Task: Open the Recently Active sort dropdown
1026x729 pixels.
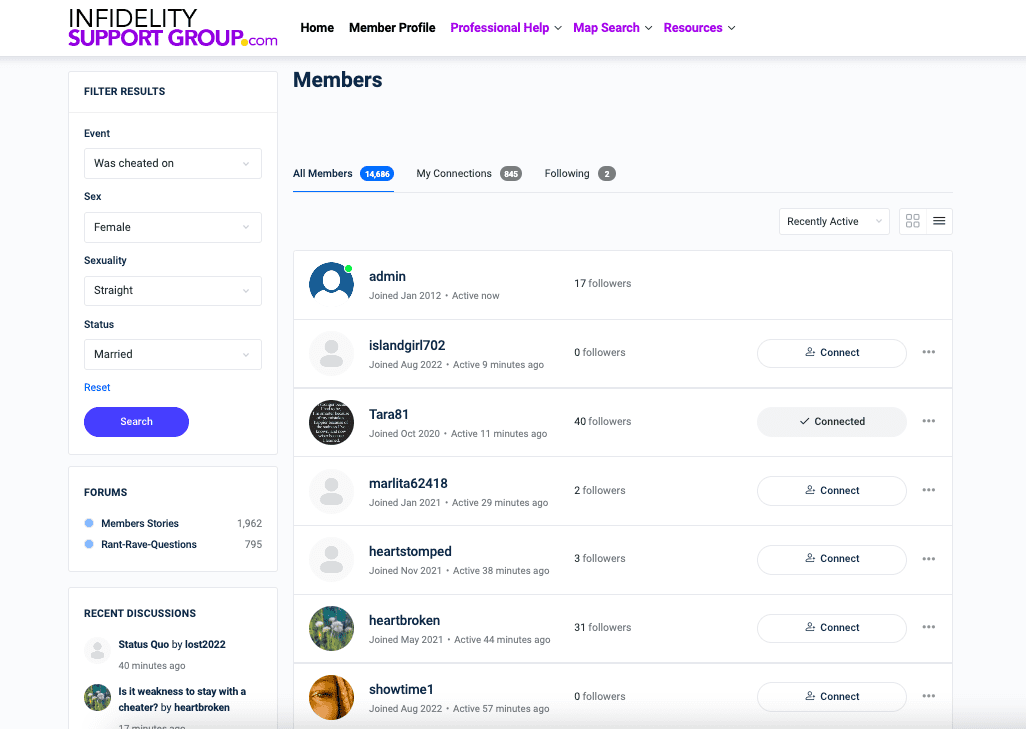Action: click(x=834, y=221)
